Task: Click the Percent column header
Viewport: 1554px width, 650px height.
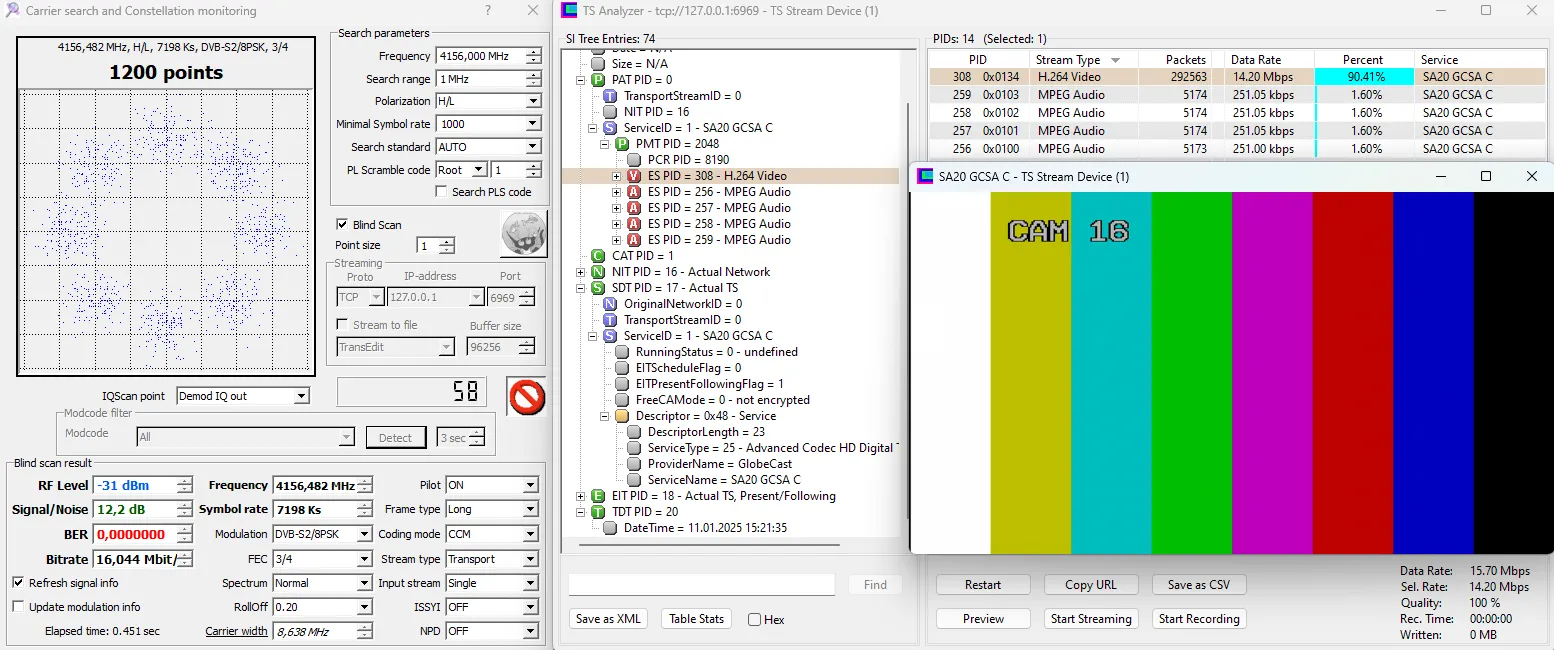Action: pyautogui.click(x=1362, y=60)
